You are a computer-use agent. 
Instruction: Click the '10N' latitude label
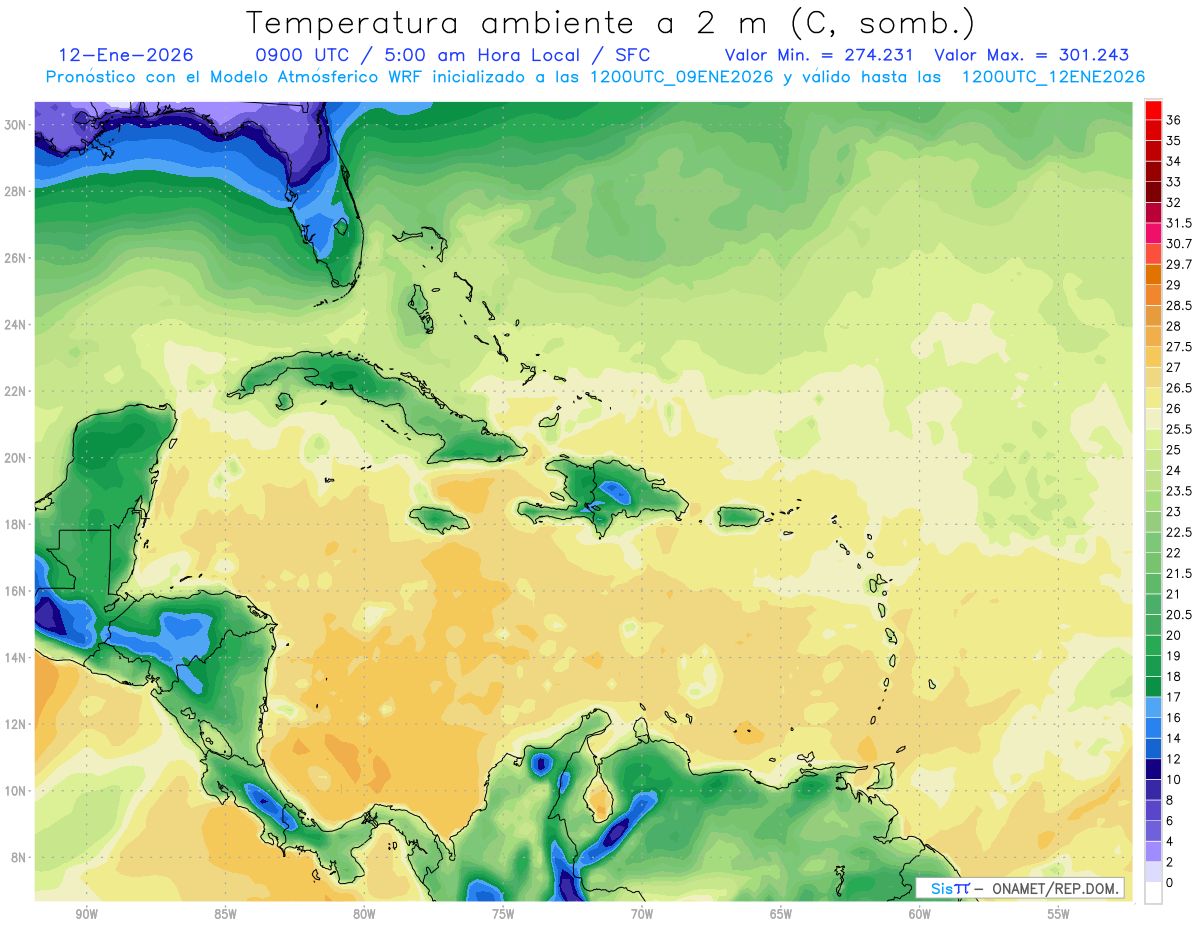(16, 791)
